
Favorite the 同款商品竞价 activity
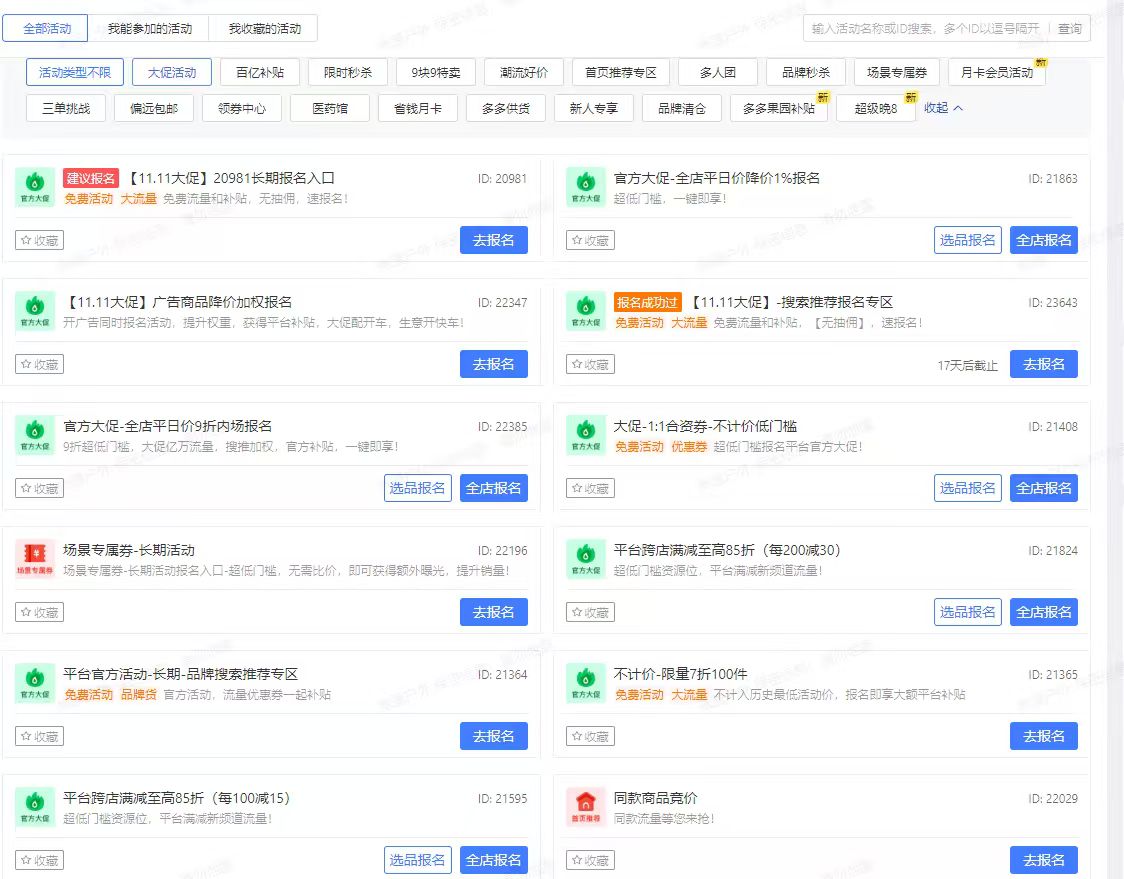coord(591,860)
